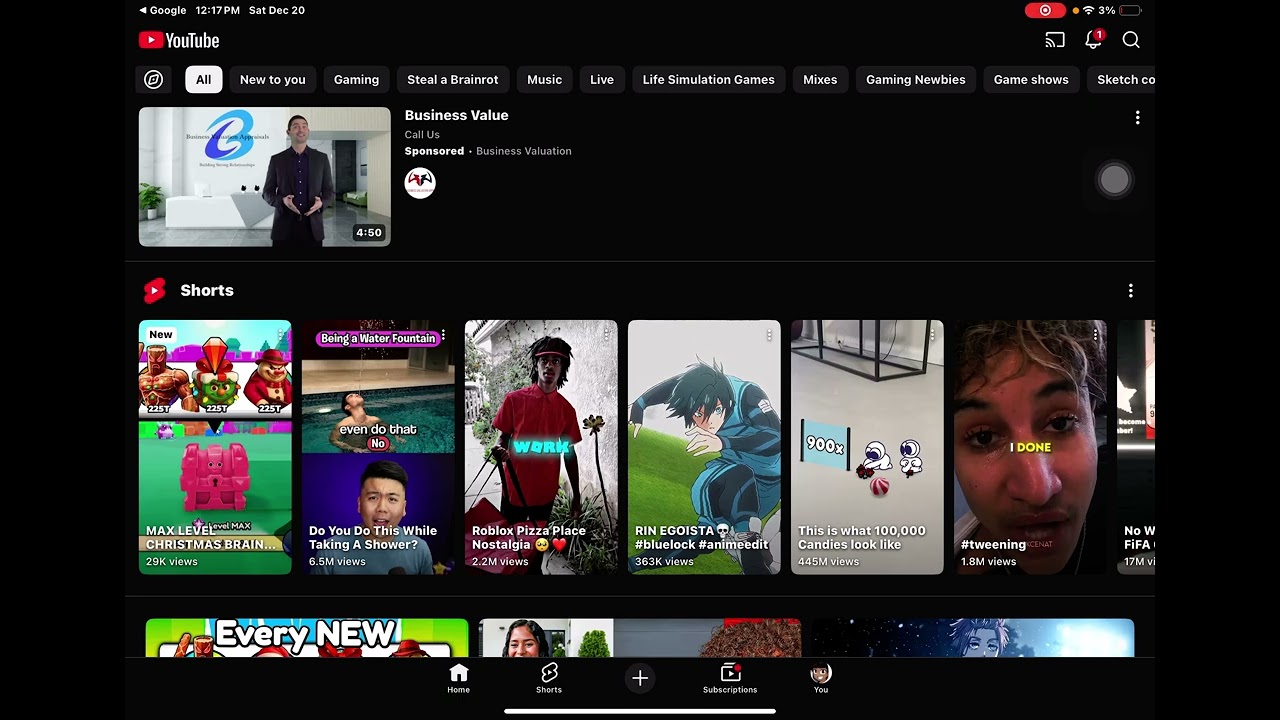
Task: Open the Business Value ad title
Action: [457, 115]
